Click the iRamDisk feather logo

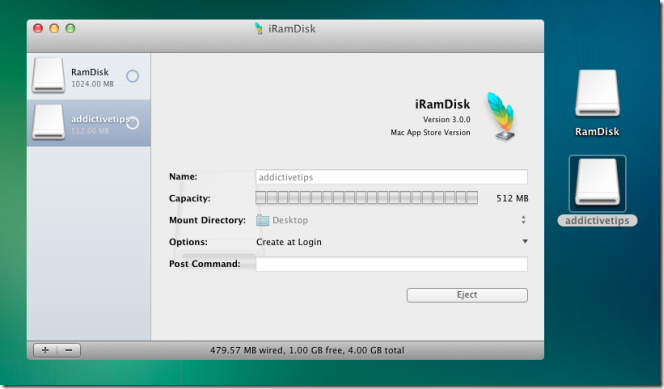(x=501, y=117)
